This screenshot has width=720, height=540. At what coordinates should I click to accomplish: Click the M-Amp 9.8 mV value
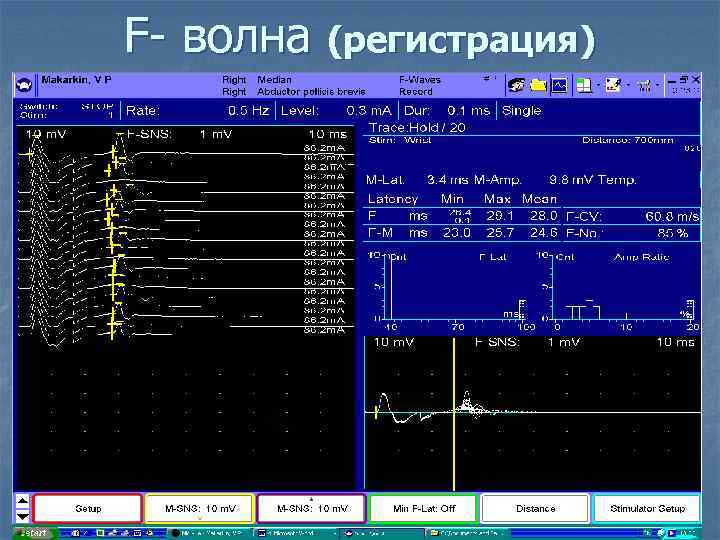(x=569, y=180)
